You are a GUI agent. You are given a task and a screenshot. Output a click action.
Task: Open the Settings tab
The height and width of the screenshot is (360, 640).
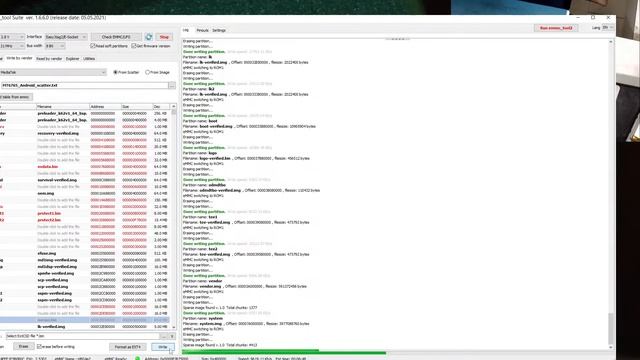click(219, 30)
